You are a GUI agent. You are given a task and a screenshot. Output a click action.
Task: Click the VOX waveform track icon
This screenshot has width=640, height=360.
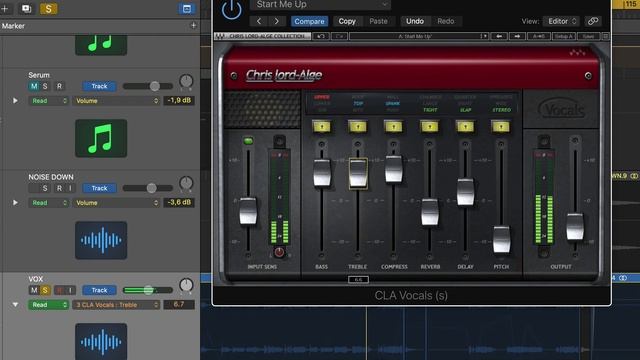point(101,341)
